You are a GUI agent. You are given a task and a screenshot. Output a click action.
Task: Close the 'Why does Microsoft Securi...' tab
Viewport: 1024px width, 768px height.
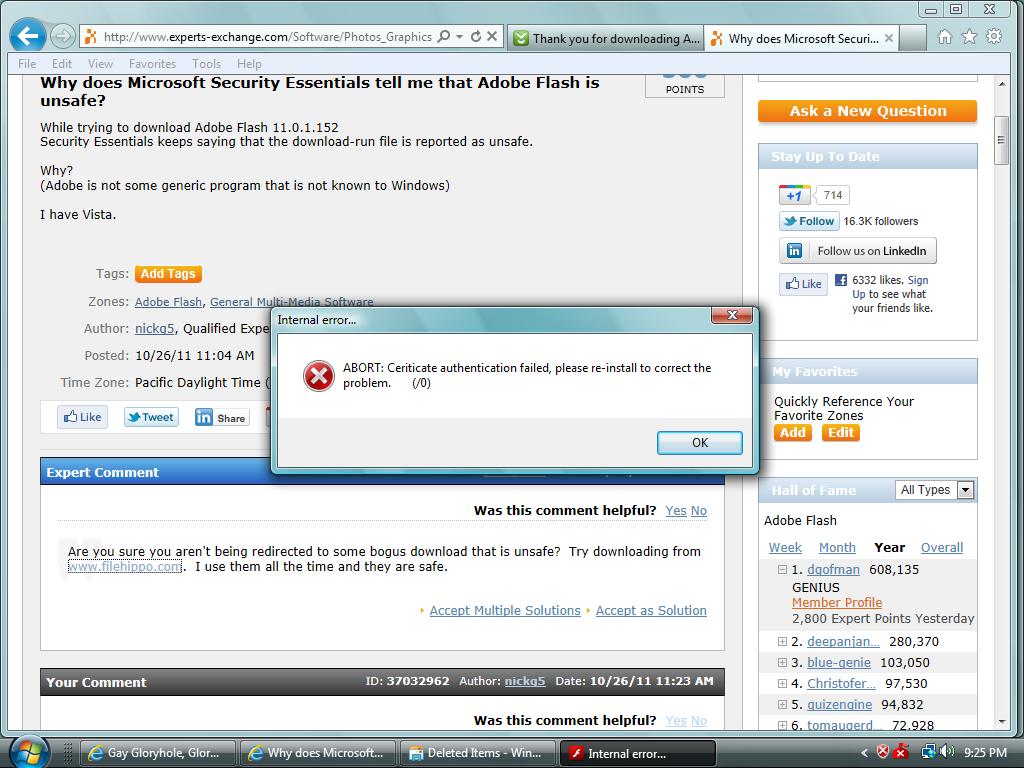tap(889, 39)
